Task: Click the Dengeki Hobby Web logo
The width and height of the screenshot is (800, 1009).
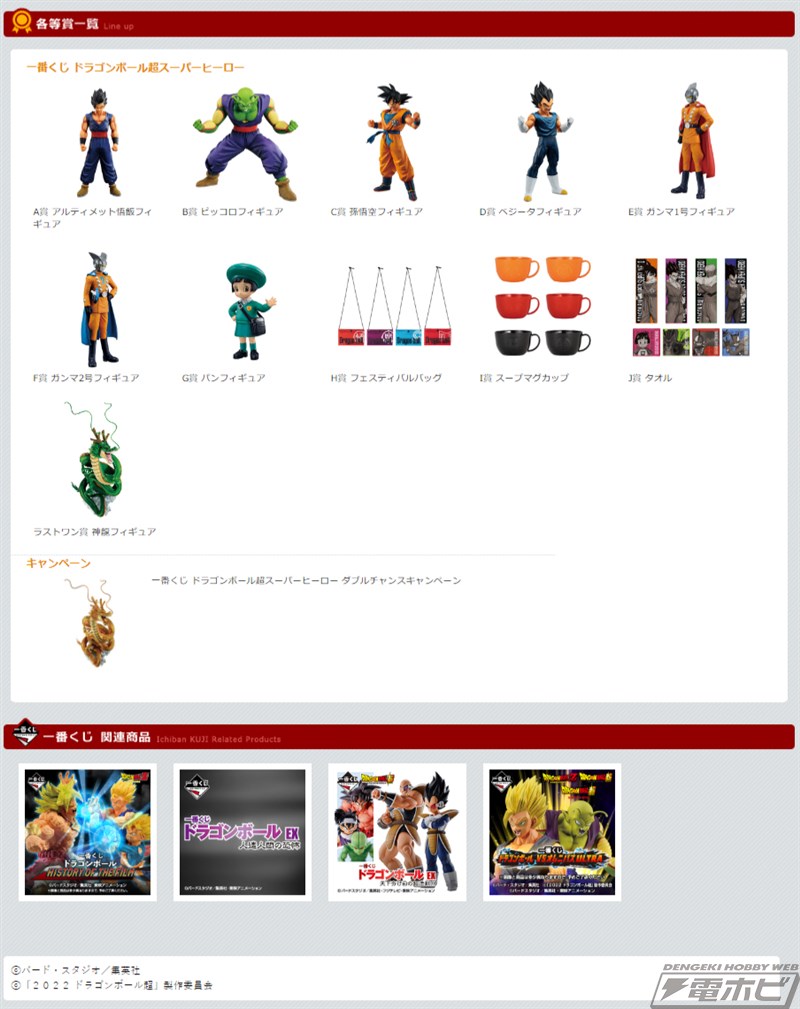Action: click(x=723, y=985)
